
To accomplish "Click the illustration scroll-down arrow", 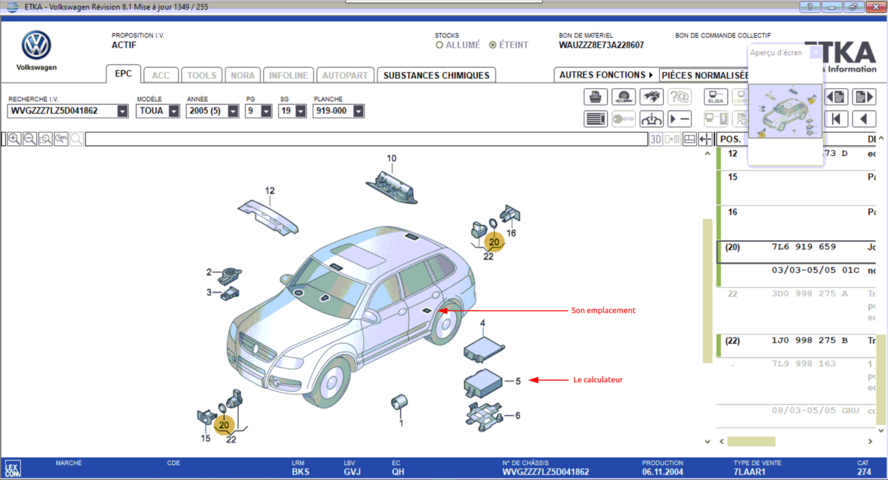I will (707, 442).
